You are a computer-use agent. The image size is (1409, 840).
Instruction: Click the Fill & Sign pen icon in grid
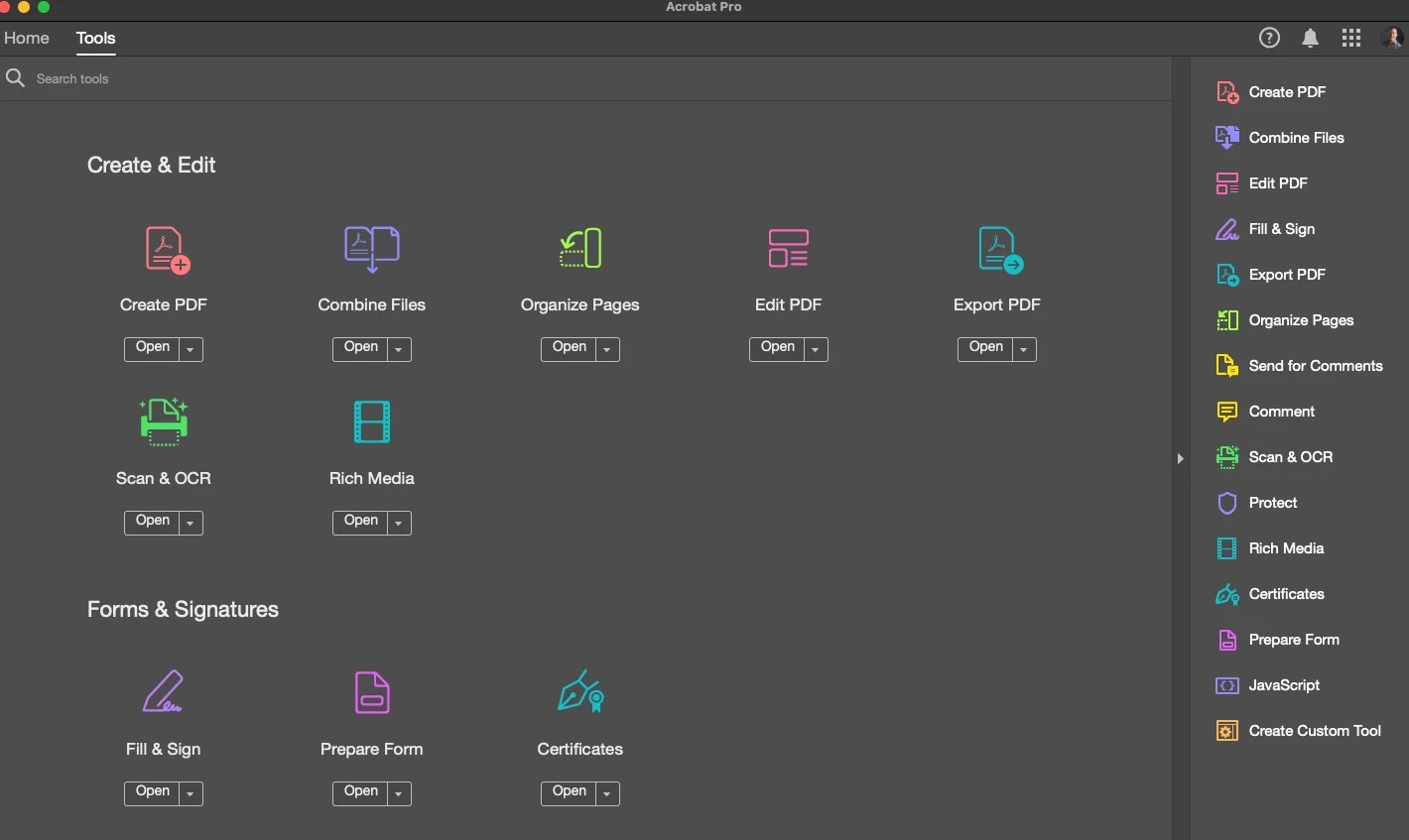[164, 692]
